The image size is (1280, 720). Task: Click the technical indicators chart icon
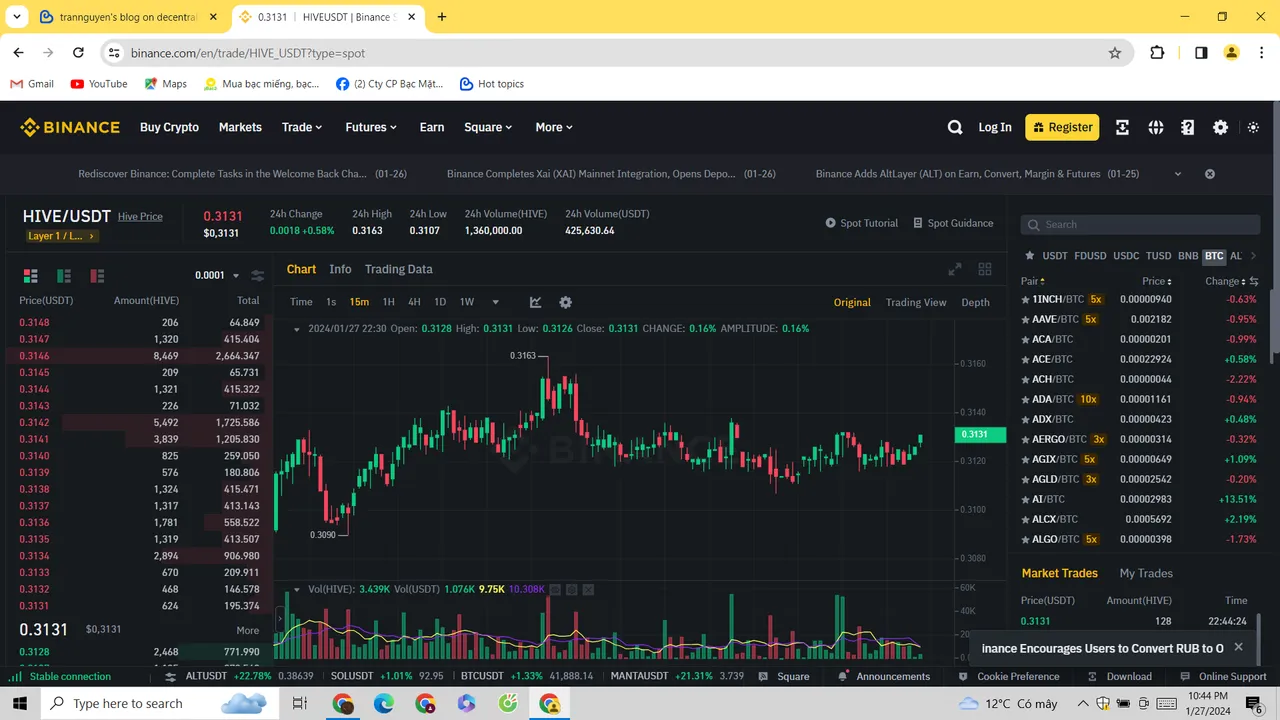coord(536,302)
